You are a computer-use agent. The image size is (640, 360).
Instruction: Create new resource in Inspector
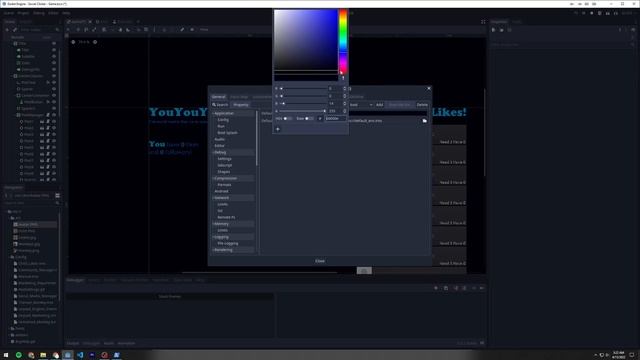(493, 30)
